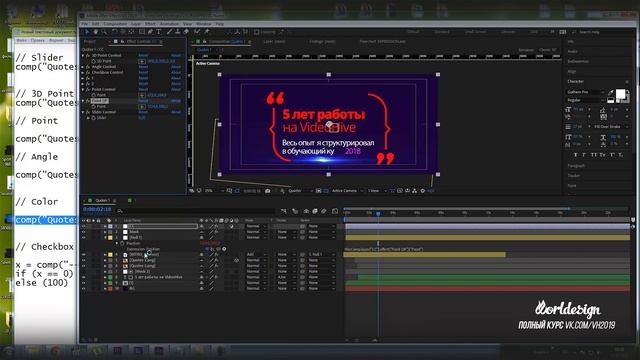Open the font family dropdown
640x360 pixels.
(x=585, y=92)
